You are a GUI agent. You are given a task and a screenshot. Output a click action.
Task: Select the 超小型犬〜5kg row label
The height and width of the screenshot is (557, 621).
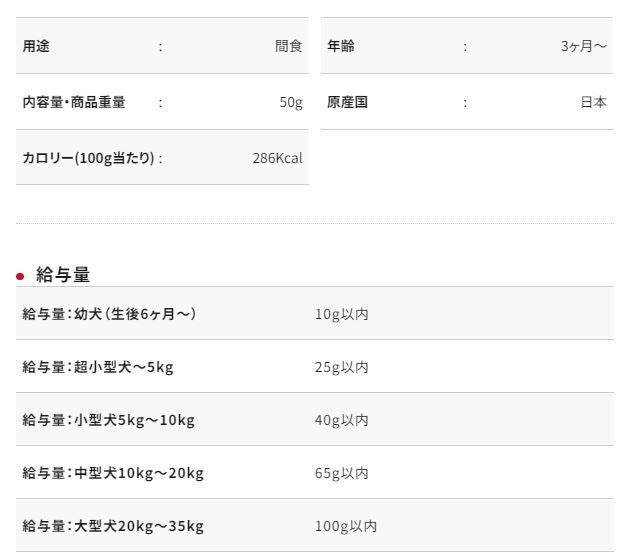pyautogui.click(x=98, y=367)
